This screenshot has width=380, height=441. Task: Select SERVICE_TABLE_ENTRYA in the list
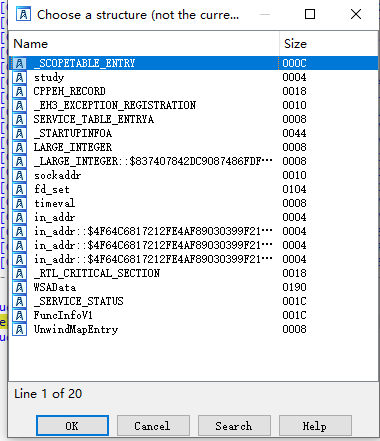[194, 119]
